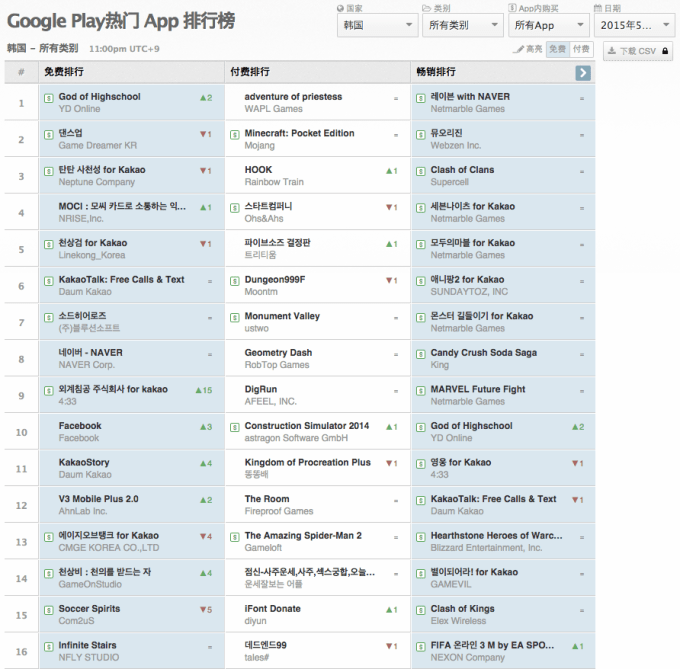Click purchase icon beside Construction Simulator 2014

pos(235,428)
